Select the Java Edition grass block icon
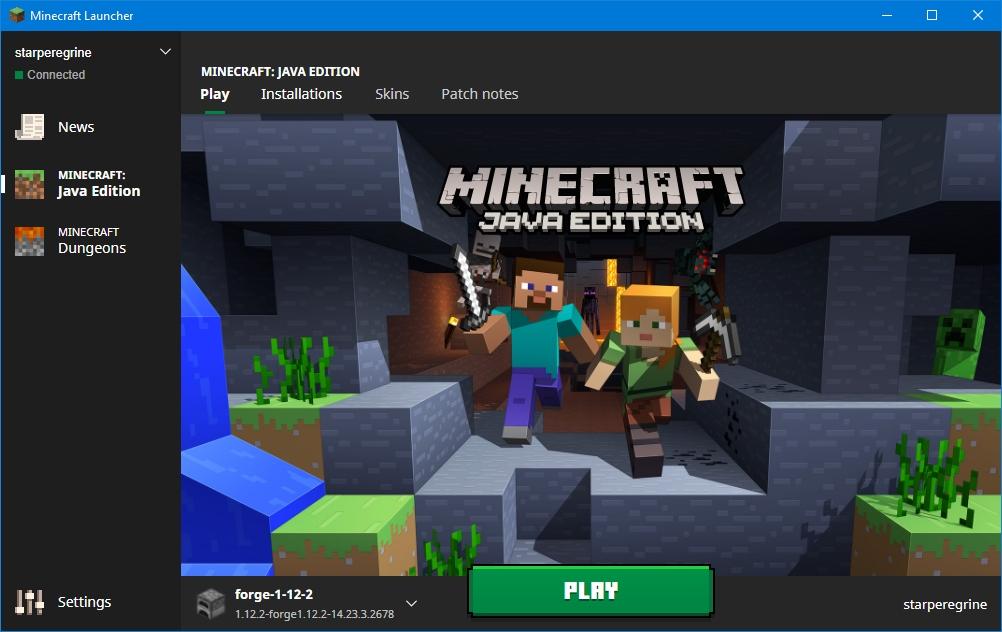This screenshot has height=632, width=1002. [29, 184]
